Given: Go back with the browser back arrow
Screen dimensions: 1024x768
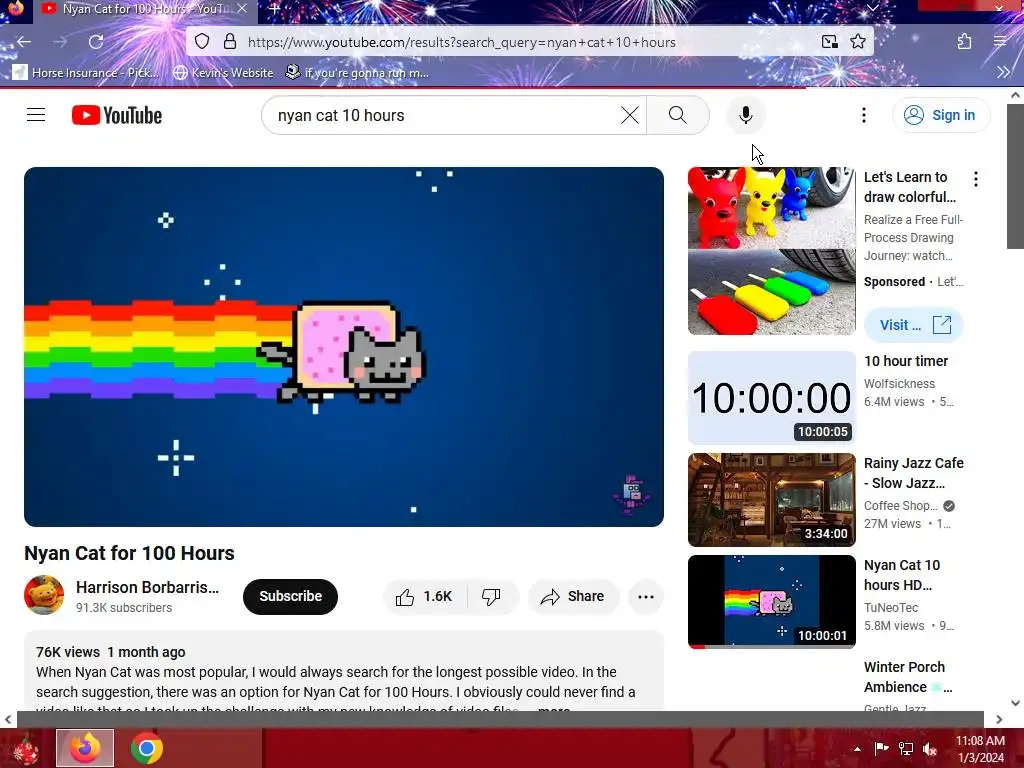Looking at the screenshot, I should 24,42.
